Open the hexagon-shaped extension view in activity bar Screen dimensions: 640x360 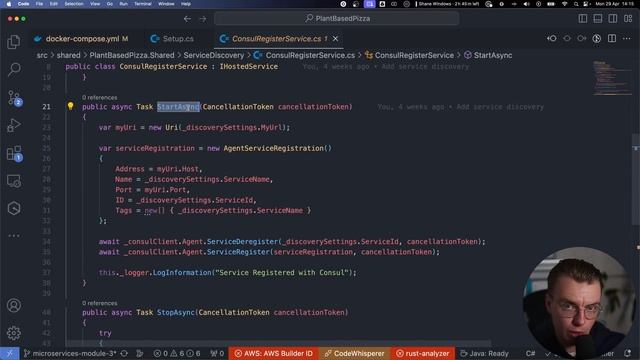(x=14, y=209)
